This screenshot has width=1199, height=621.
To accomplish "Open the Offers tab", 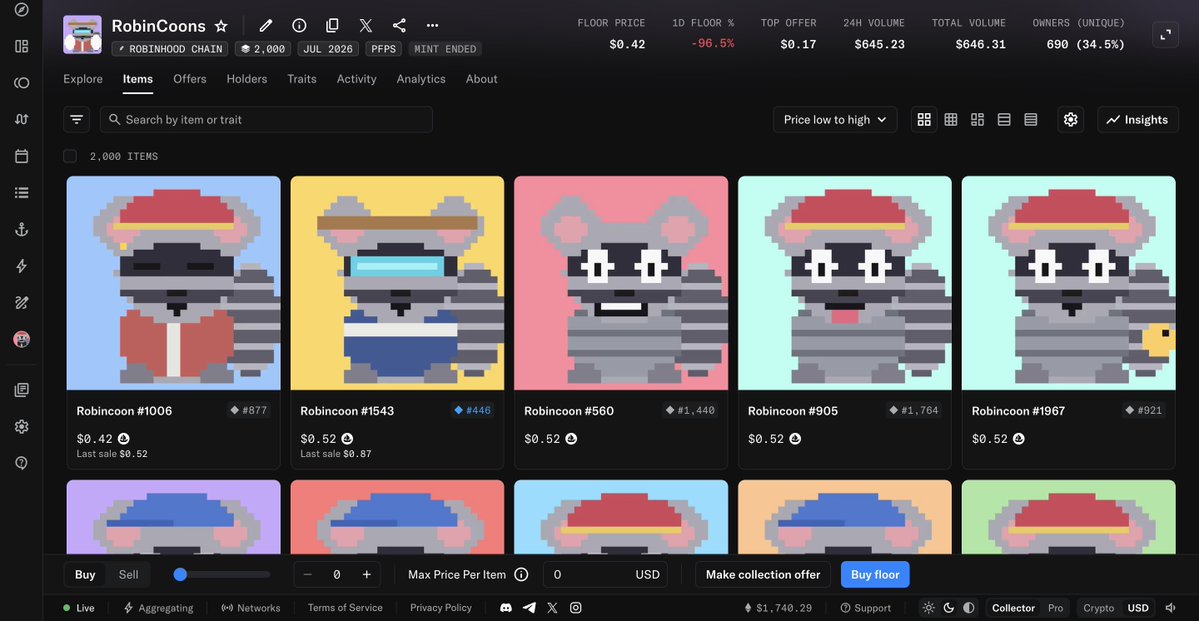I will (x=190, y=79).
